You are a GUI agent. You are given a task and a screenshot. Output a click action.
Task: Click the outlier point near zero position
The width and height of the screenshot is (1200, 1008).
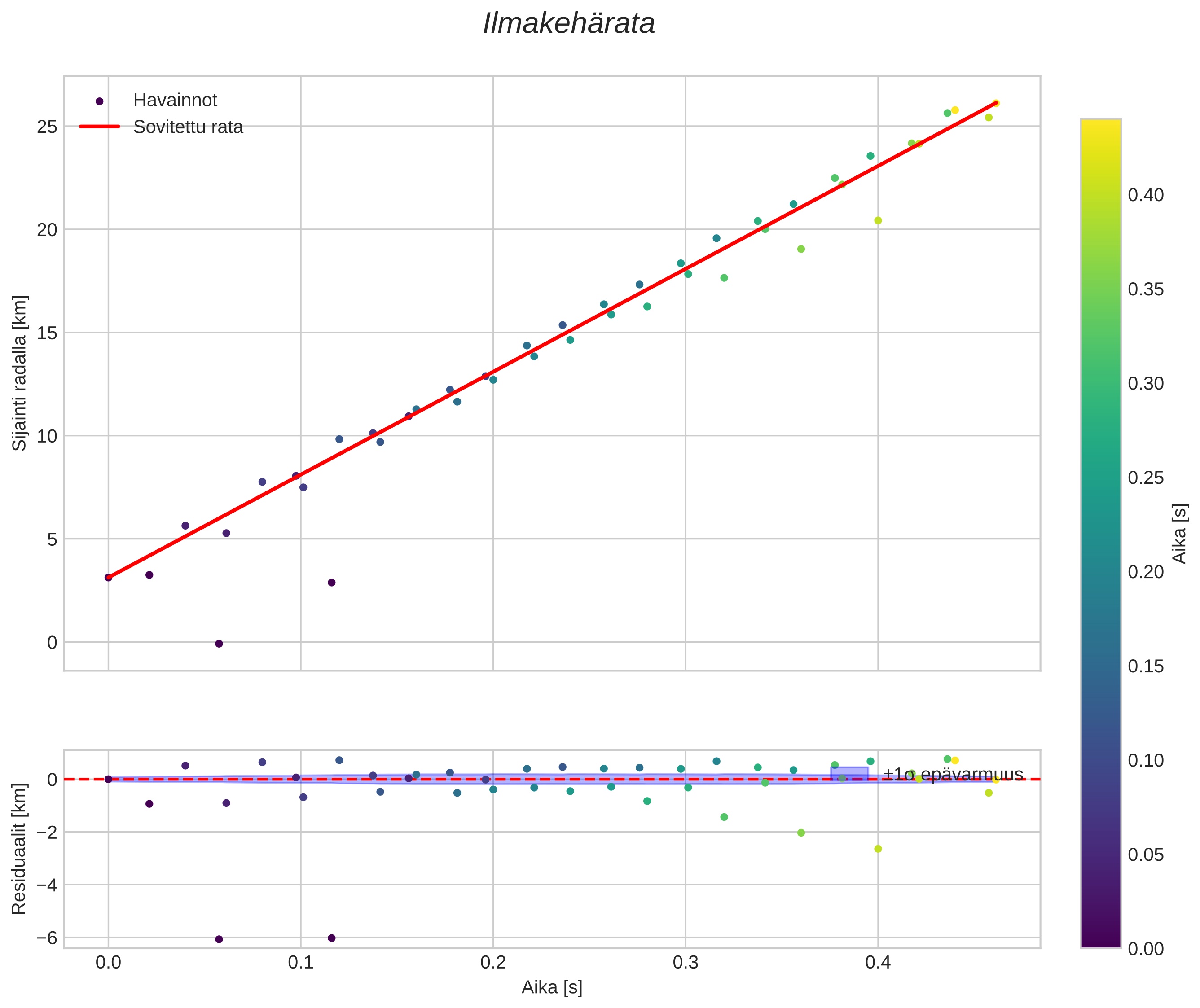pos(219,644)
